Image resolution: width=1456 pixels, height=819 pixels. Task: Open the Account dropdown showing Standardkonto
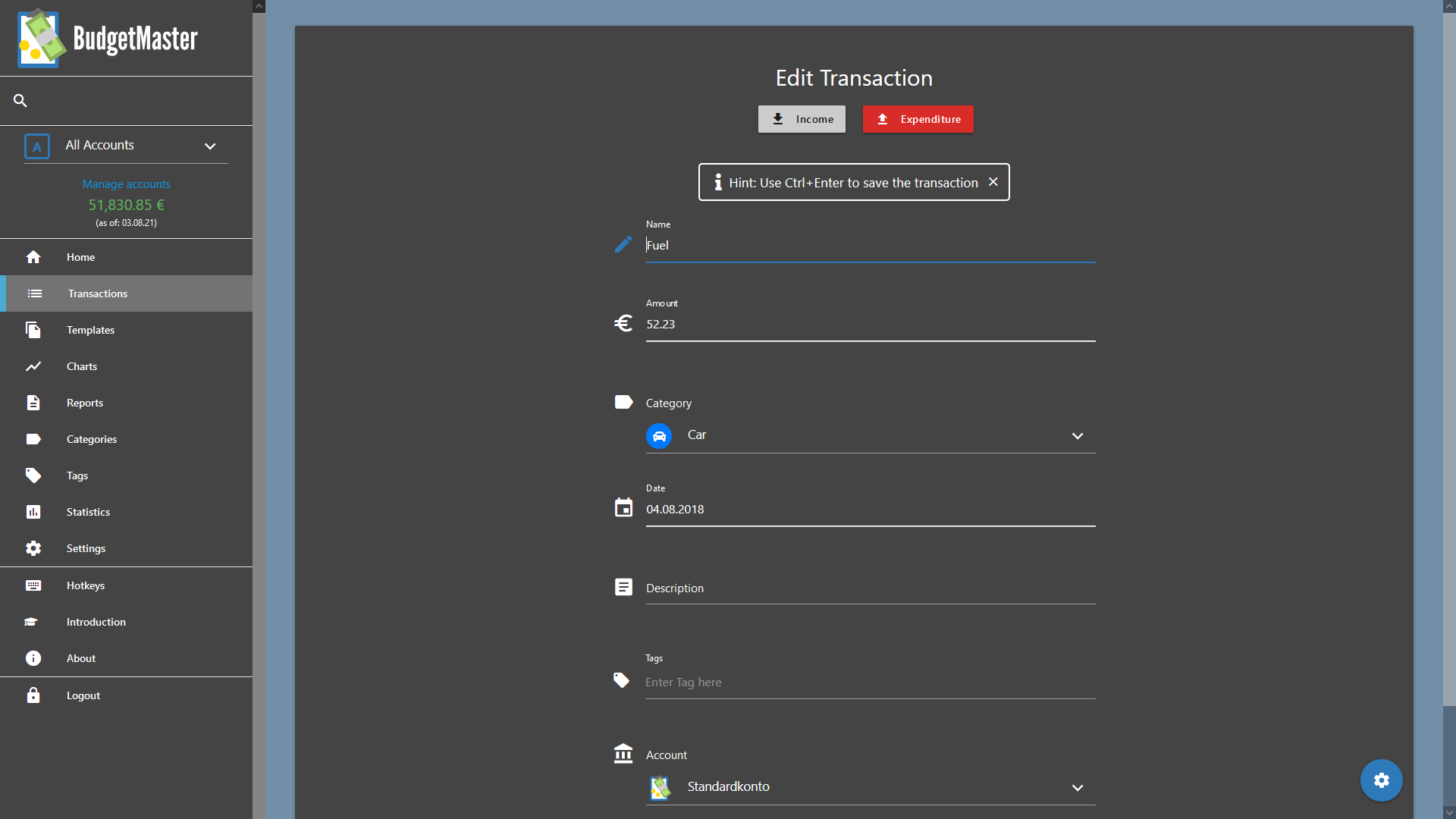click(871, 787)
